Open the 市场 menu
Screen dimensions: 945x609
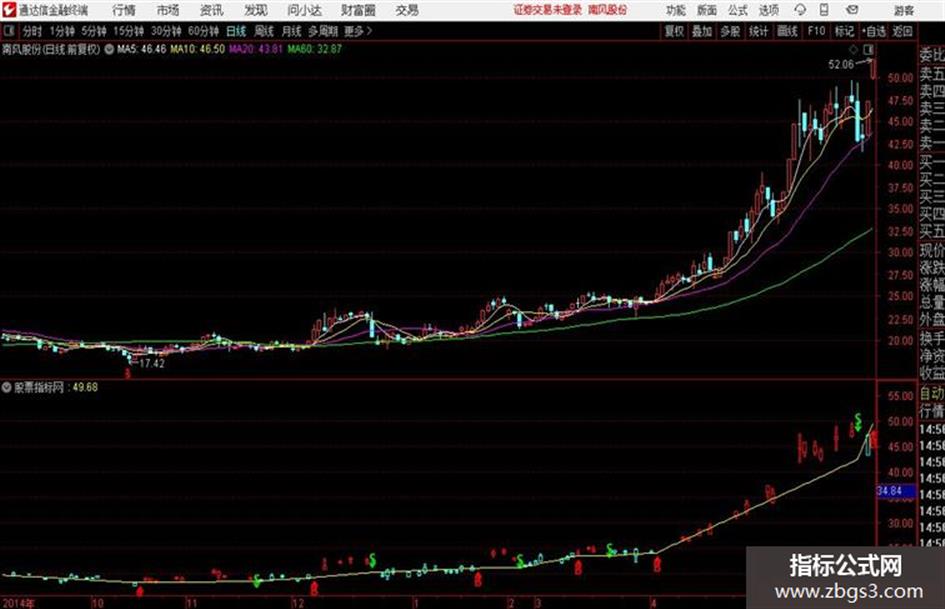click(168, 10)
